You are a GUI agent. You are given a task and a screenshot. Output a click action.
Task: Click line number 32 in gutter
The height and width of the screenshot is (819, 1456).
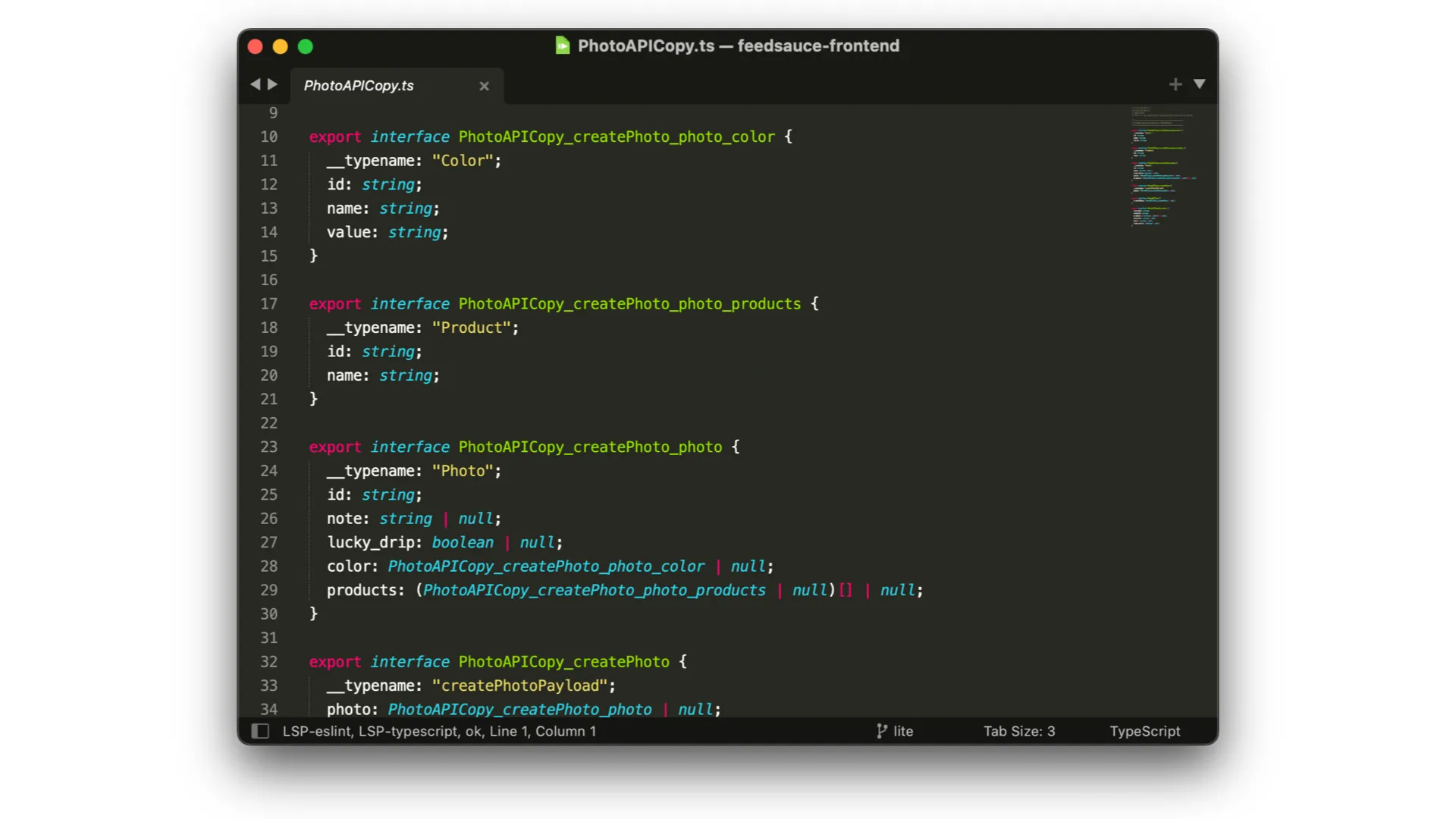coord(268,661)
